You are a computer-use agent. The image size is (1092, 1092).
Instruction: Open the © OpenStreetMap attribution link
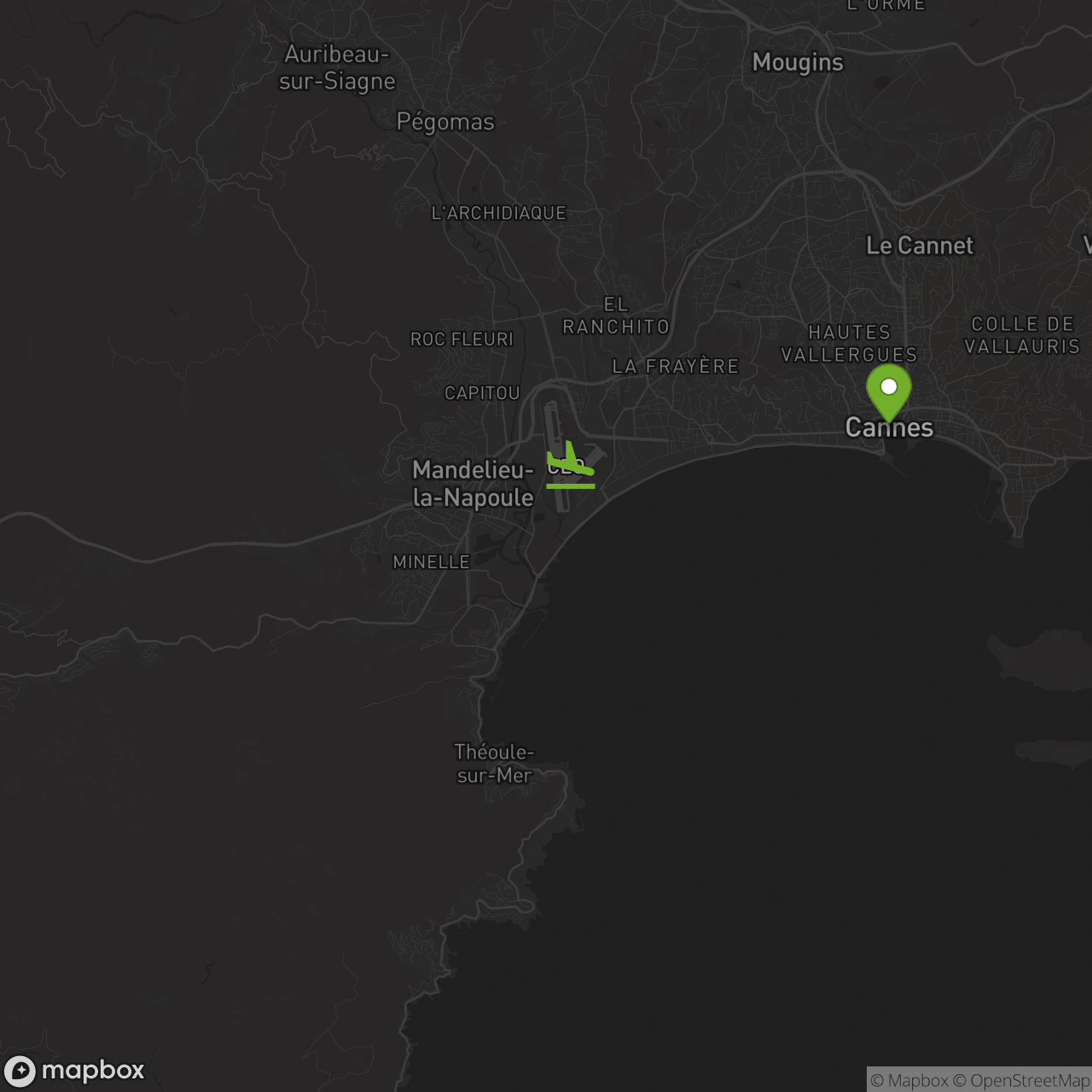[1021, 1080]
